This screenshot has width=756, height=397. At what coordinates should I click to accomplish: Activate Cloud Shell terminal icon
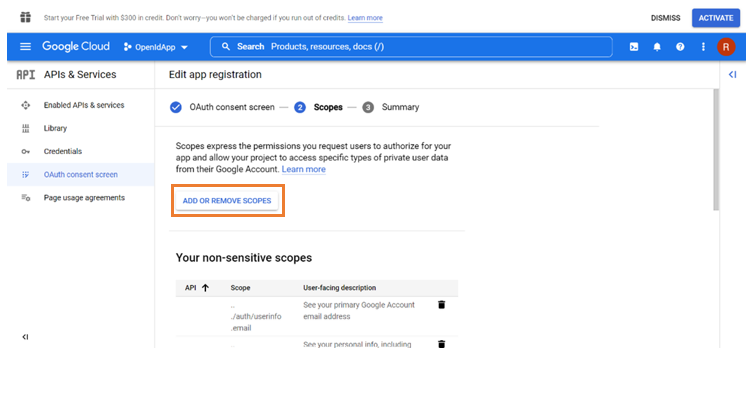point(634,47)
